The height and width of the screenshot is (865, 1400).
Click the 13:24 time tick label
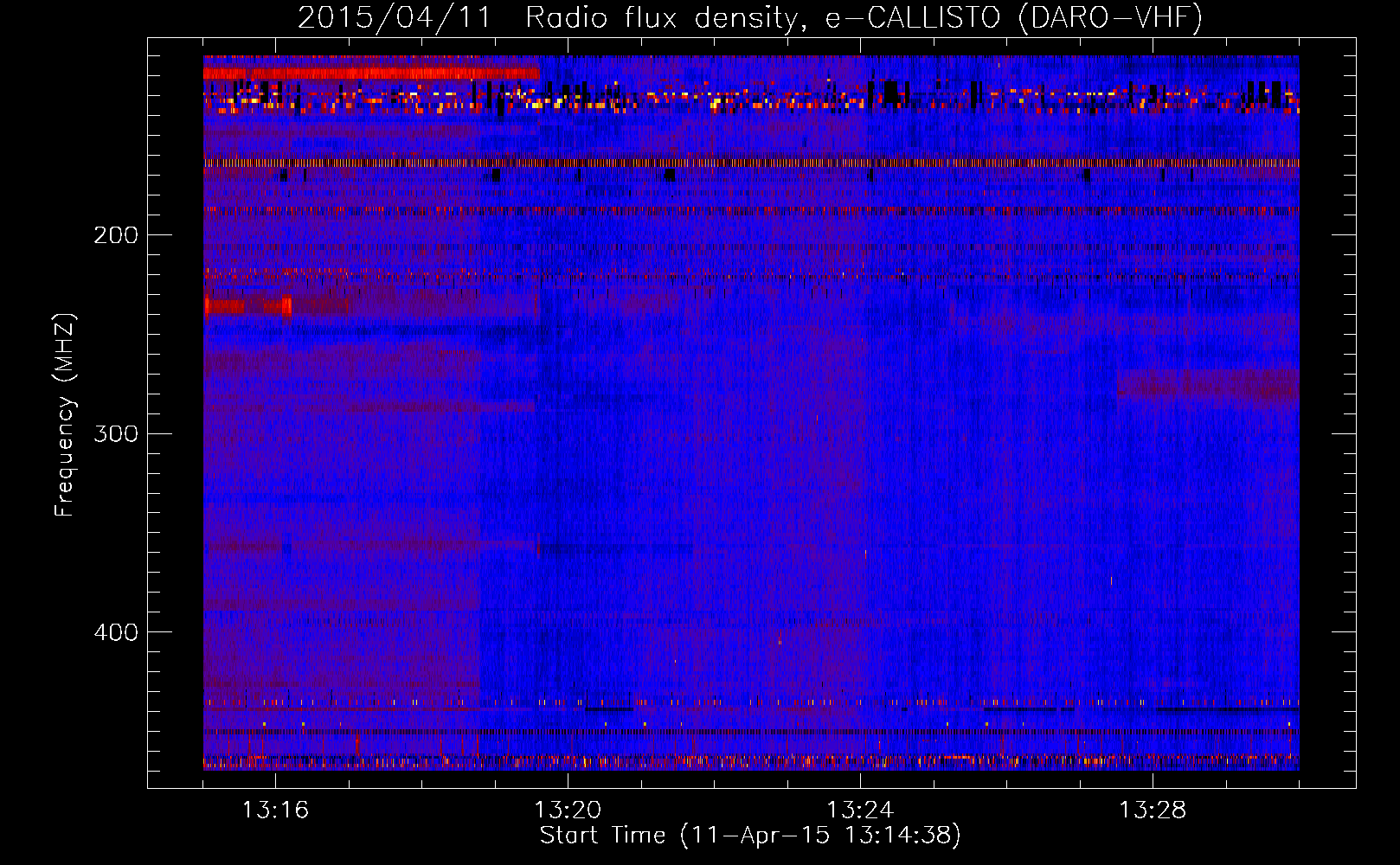860,811
